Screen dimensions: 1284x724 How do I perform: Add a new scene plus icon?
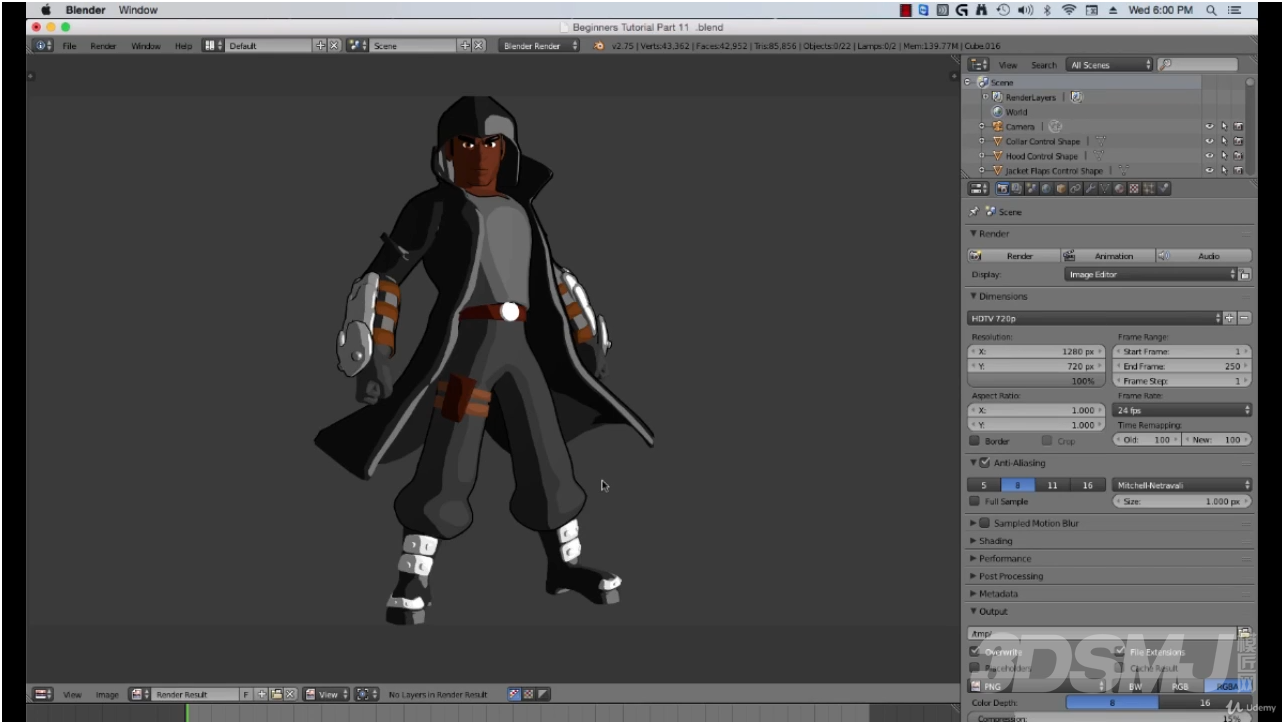[x=465, y=46]
